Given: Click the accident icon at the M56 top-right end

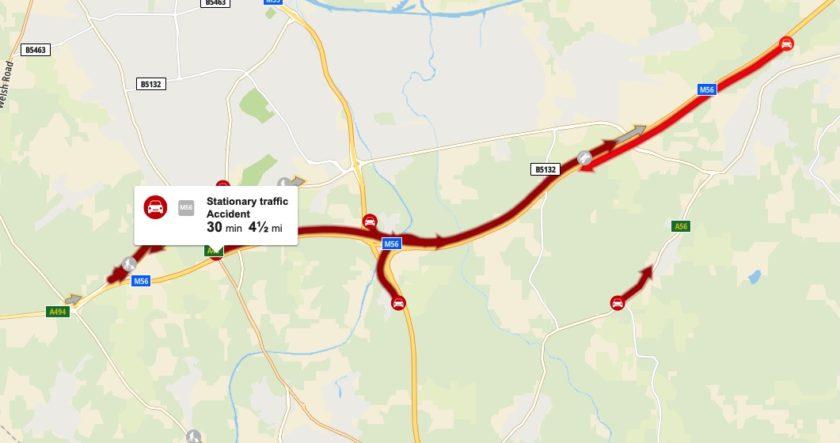Looking at the screenshot, I should [x=786, y=43].
